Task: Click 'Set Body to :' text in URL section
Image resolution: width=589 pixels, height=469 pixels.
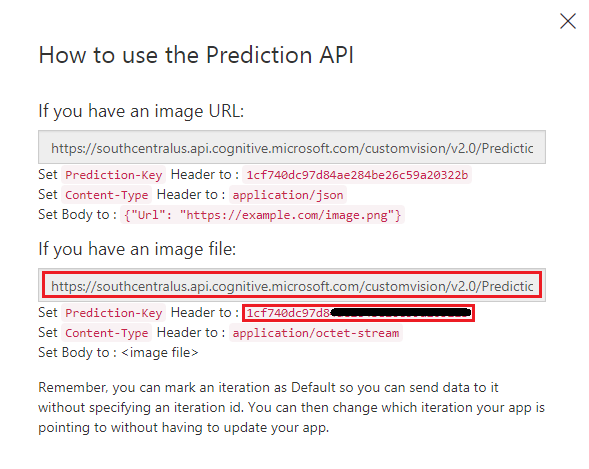Action: [x=77, y=214]
